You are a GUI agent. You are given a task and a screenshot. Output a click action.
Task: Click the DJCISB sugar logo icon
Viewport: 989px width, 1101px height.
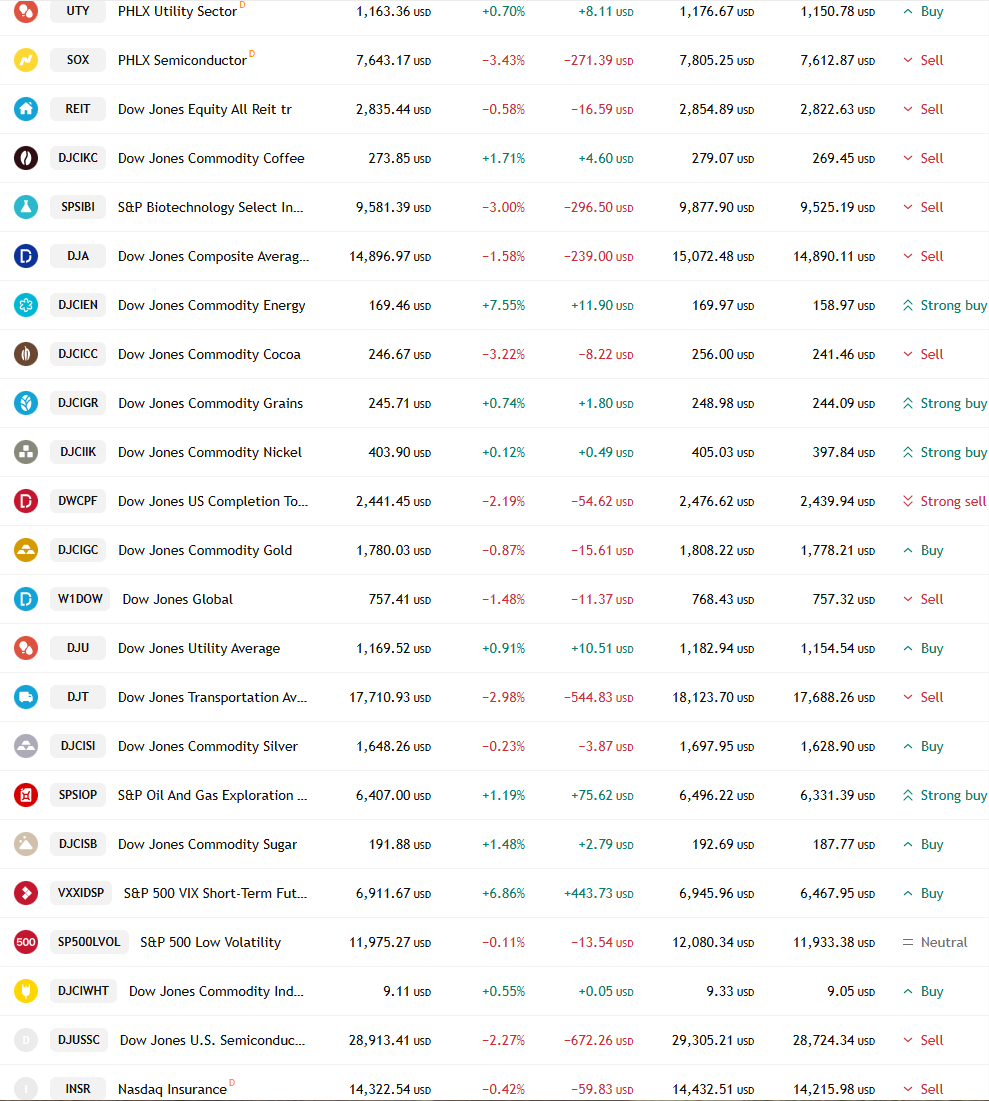point(26,844)
